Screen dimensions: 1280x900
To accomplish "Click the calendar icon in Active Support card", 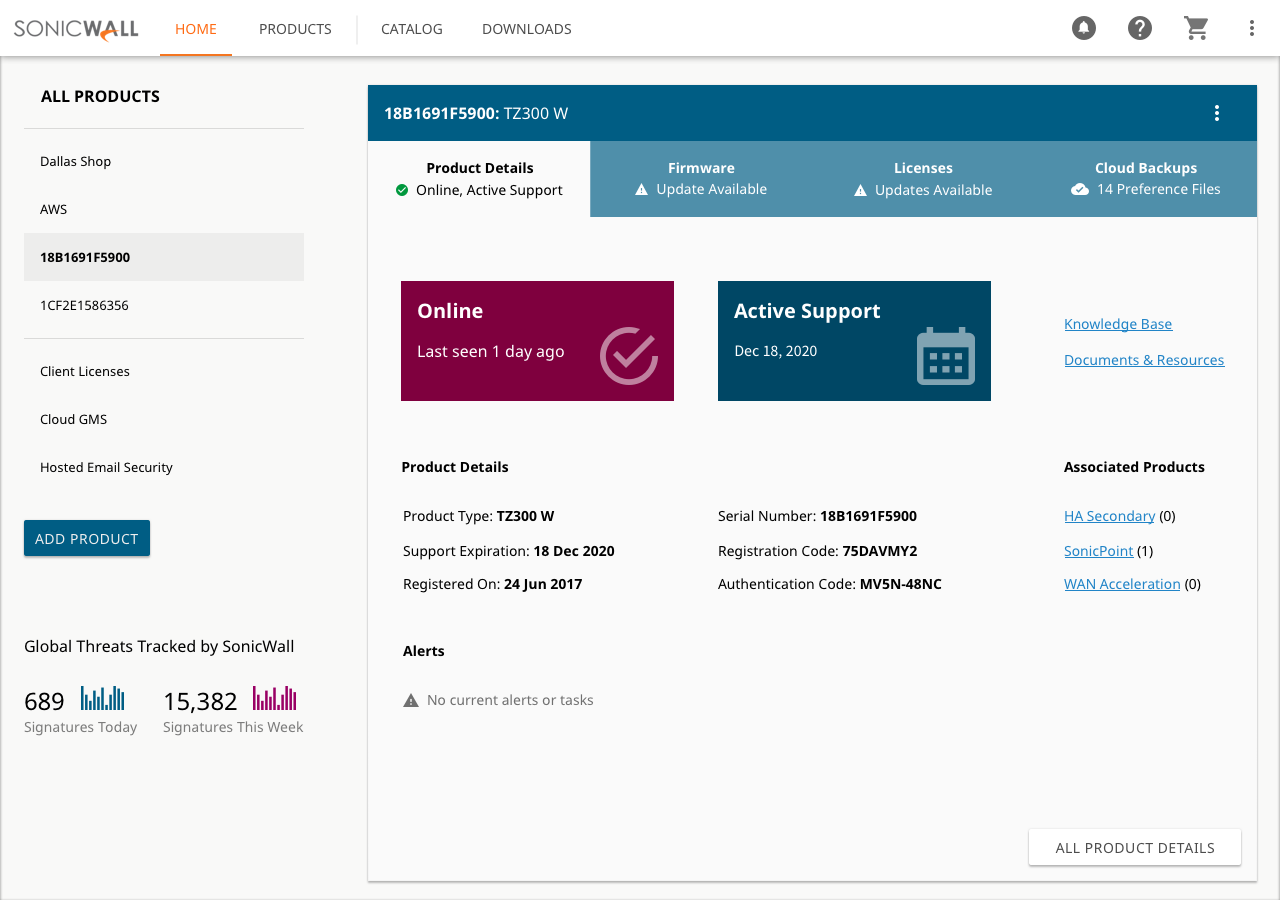I will point(946,355).
